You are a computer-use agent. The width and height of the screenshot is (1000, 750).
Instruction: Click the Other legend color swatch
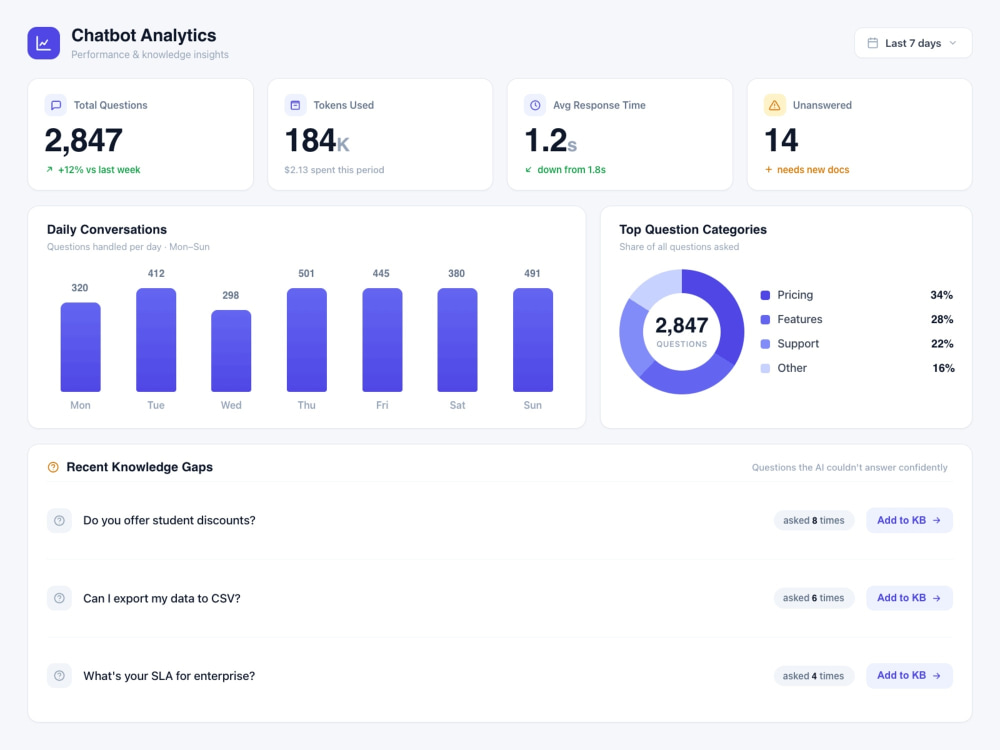point(765,368)
